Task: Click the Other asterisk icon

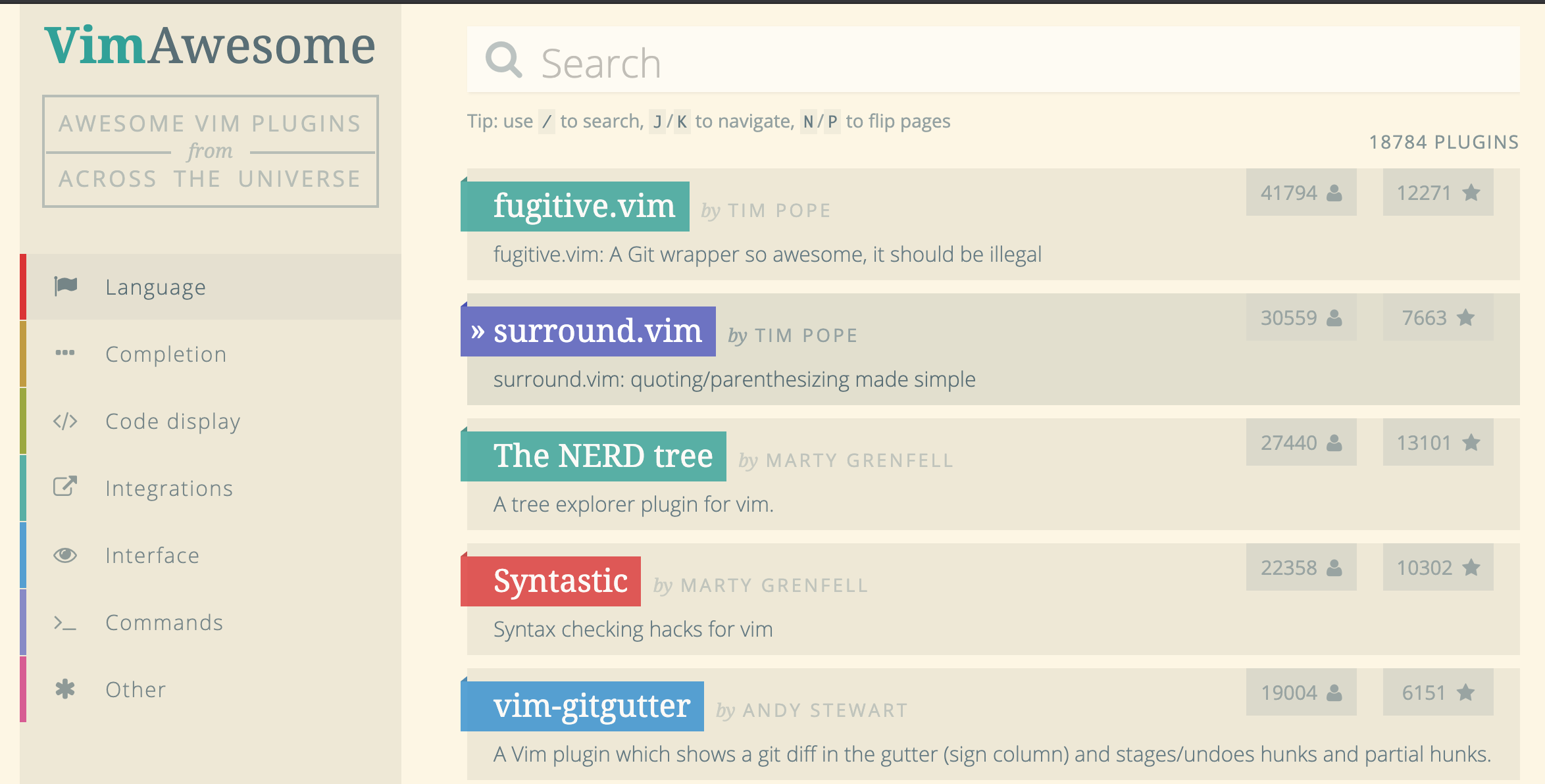Action: [x=65, y=689]
